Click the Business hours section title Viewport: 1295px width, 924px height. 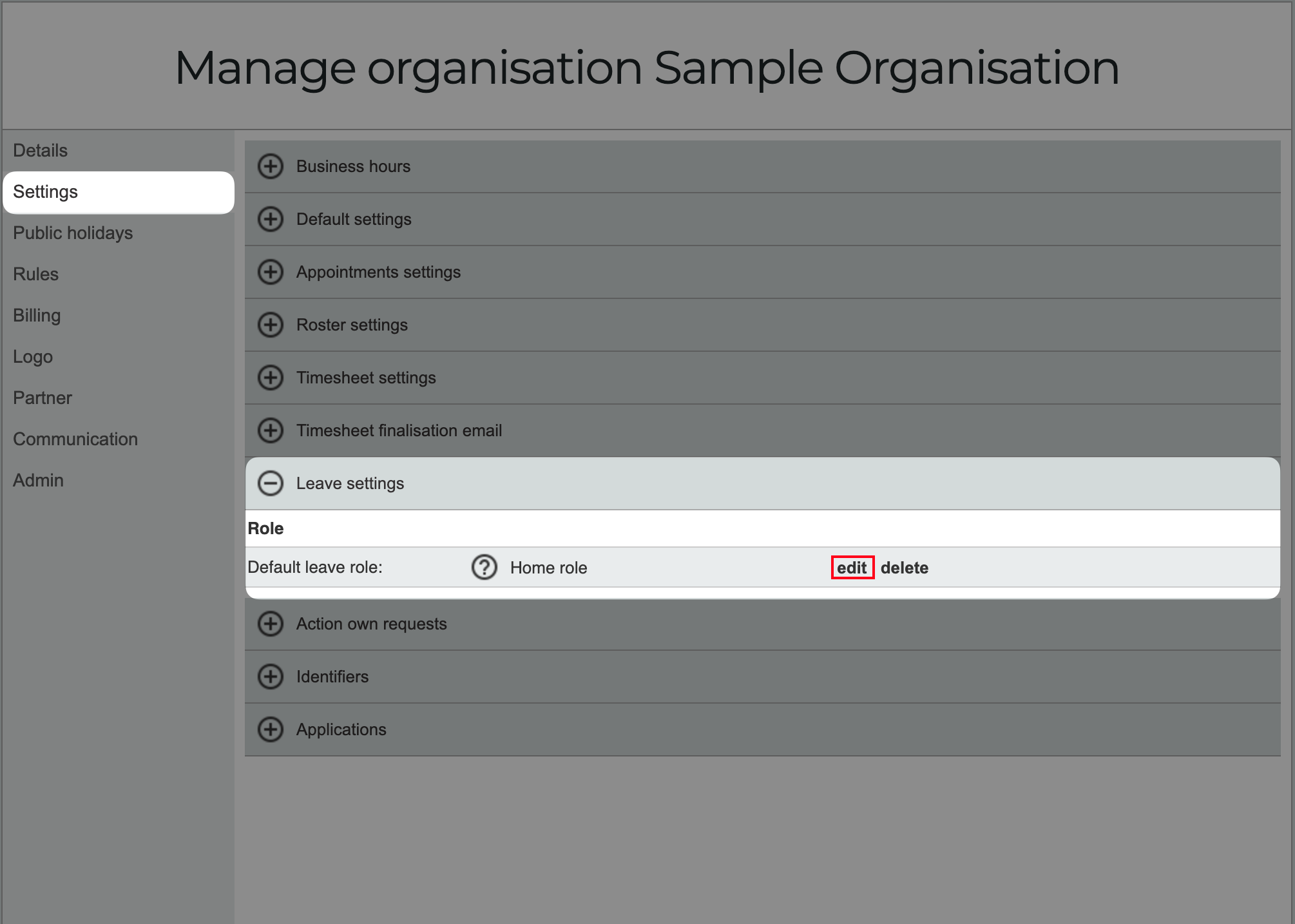(x=353, y=166)
